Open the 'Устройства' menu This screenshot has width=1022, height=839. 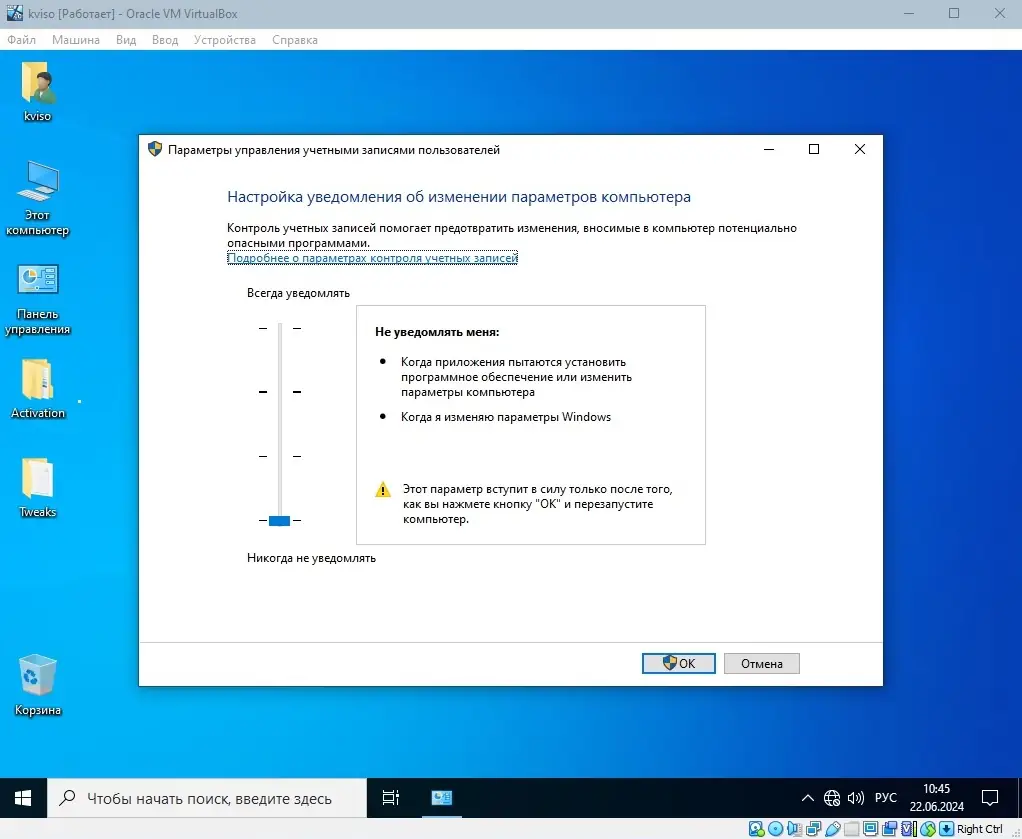225,40
